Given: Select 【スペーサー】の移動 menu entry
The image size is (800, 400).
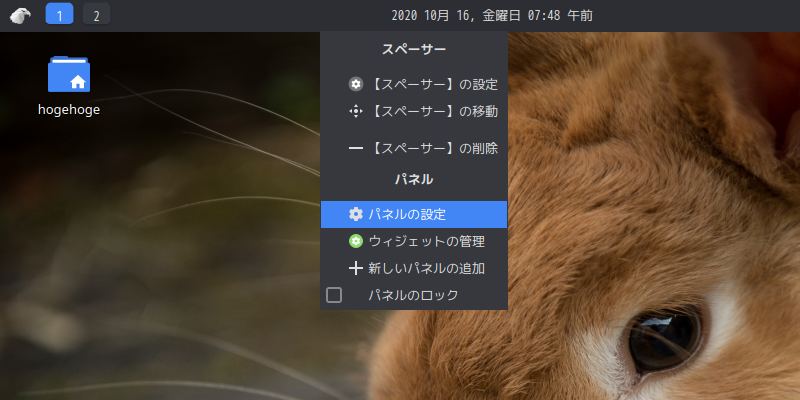Looking at the screenshot, I should [x=414, y=111].
